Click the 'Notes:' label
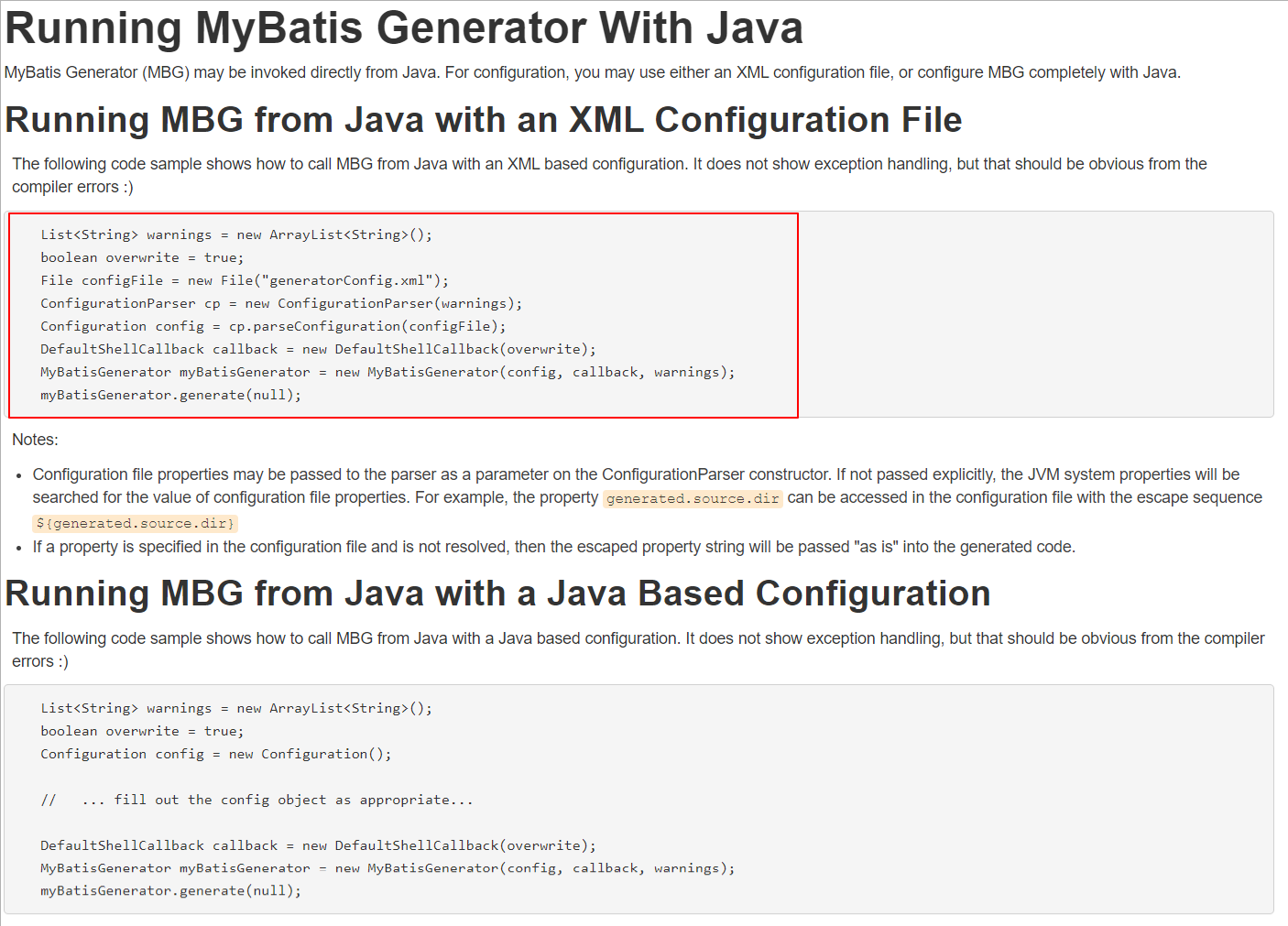 [x=35, y=440]
